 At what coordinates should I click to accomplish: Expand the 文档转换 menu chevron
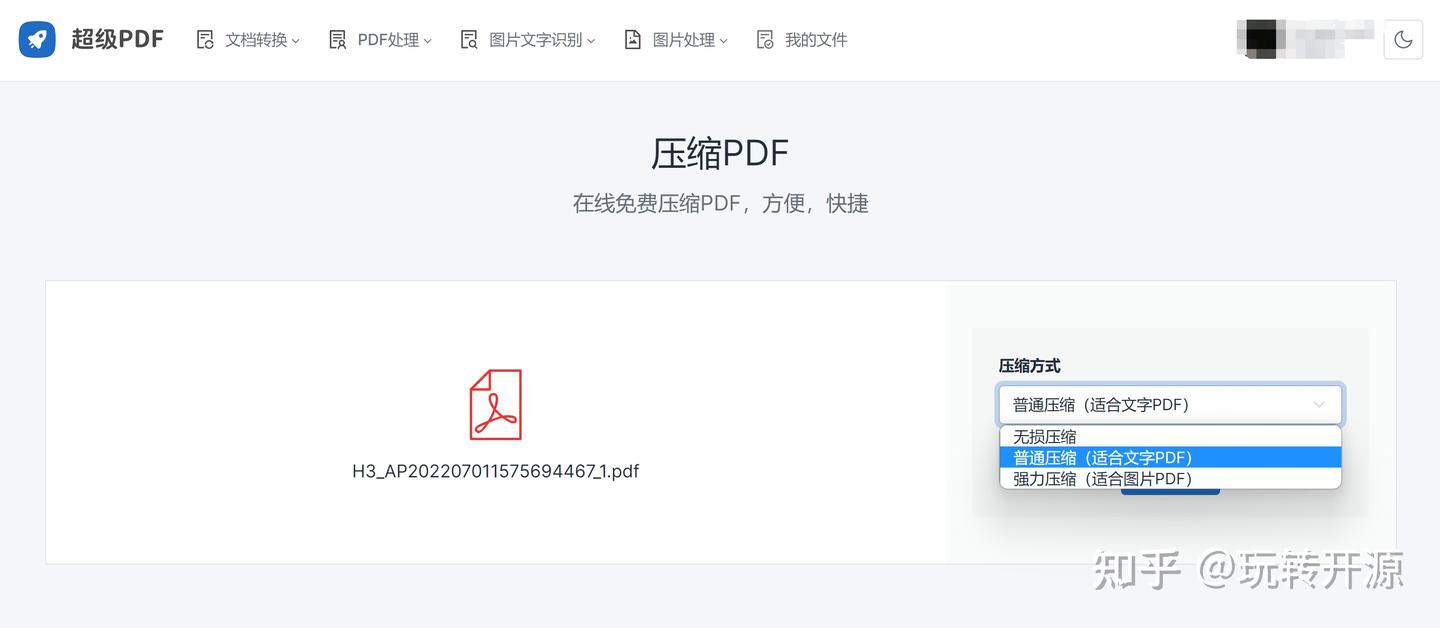tap(295, 41)
